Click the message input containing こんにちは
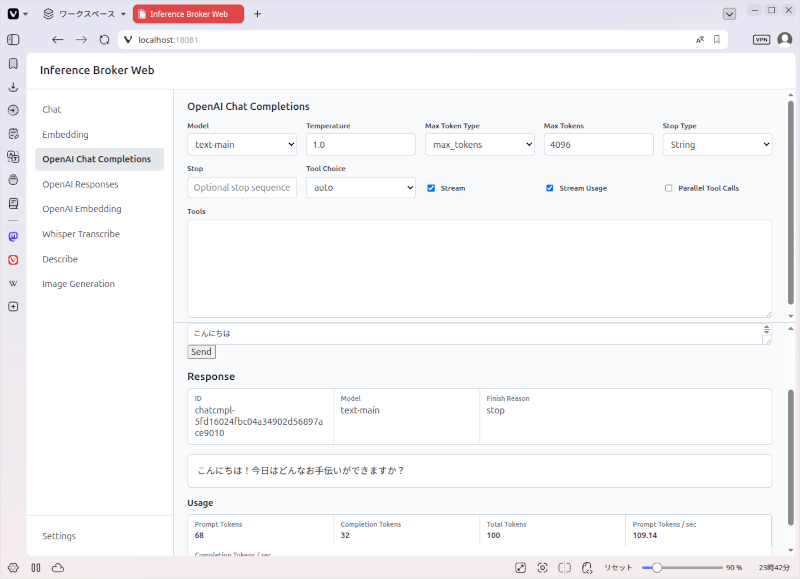The width and height of the screenshot is (800, 579). (480, 334)
